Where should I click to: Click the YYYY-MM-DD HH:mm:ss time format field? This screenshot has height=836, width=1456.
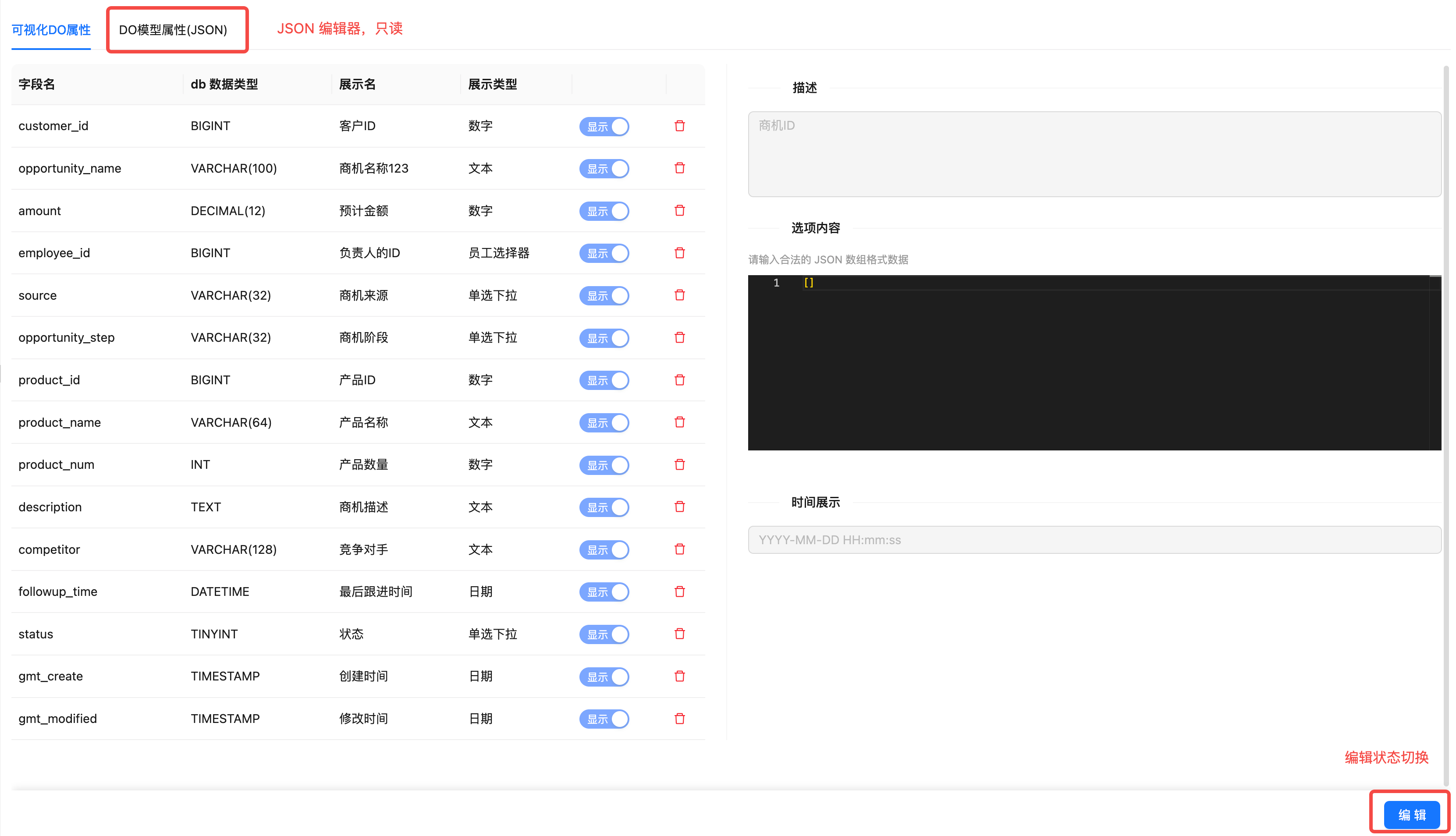pyautogui.click(x=1094, y=540)
